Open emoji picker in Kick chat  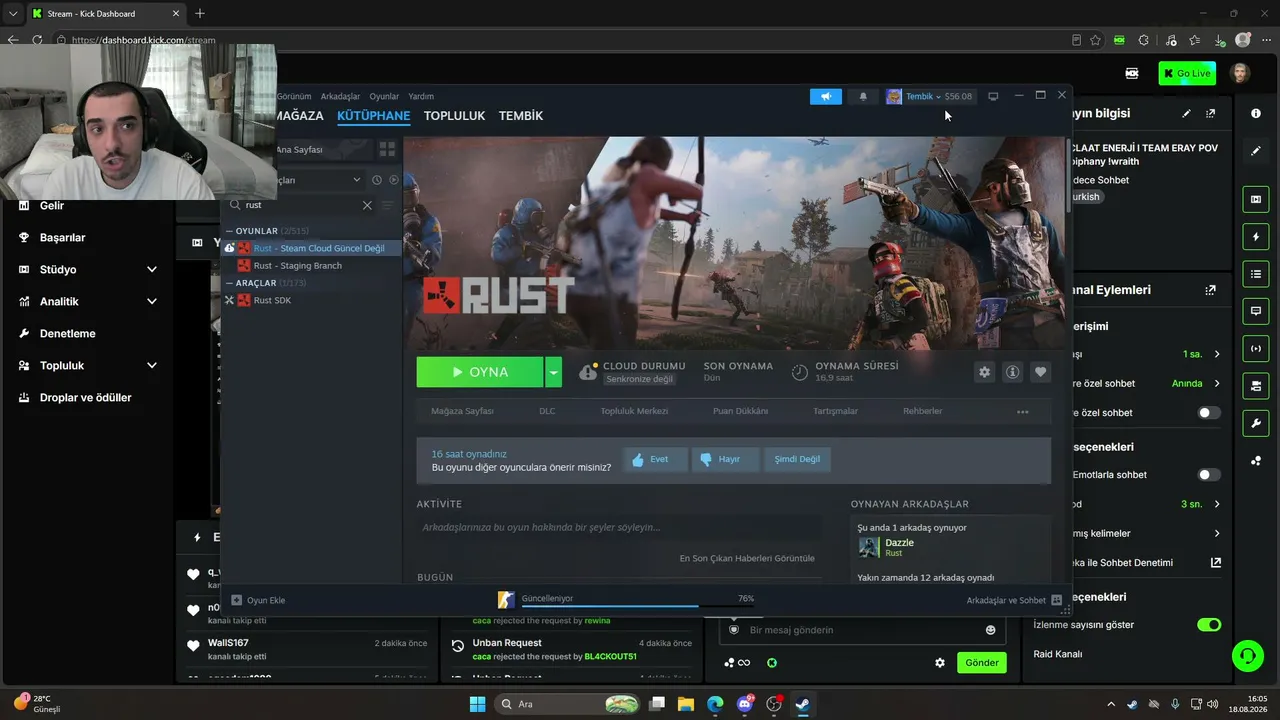[991, 630]
